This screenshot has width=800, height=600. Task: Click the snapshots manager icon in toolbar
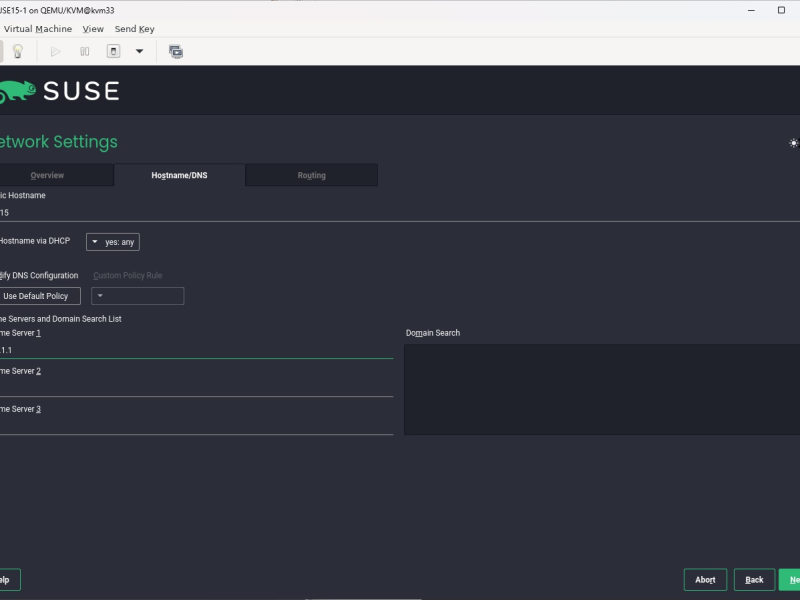(x=176, y=52)
